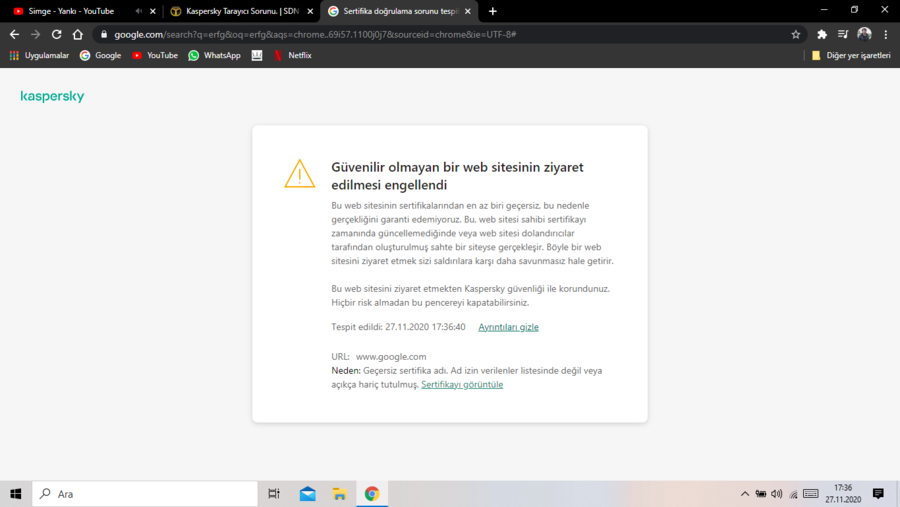Open the Mail app from taskbar
The height and width of the screenshot is (507, 900).
[x=307, y=494]
